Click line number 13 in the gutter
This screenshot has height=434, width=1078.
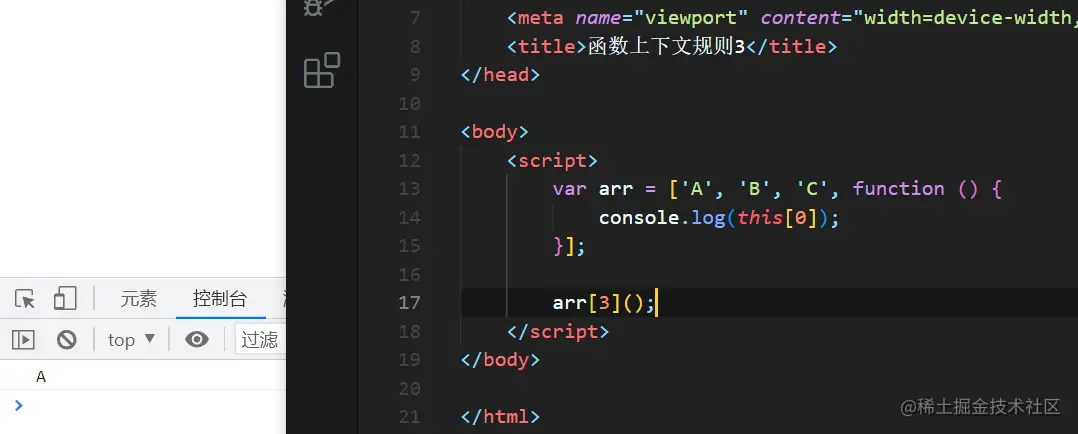pyautogui.click(x=409, y=188)
